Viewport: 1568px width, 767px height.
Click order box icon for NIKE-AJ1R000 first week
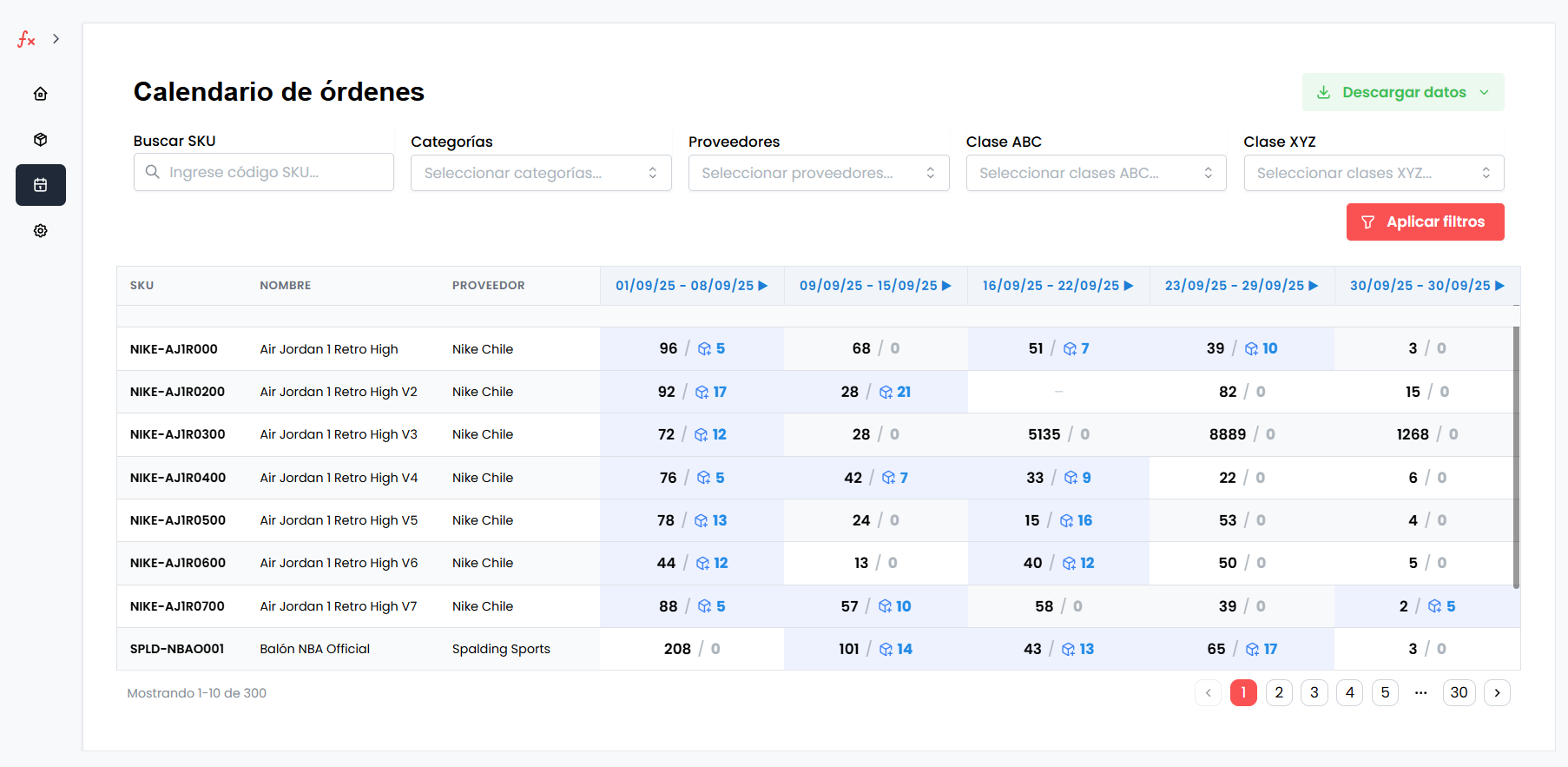point(705,349)
